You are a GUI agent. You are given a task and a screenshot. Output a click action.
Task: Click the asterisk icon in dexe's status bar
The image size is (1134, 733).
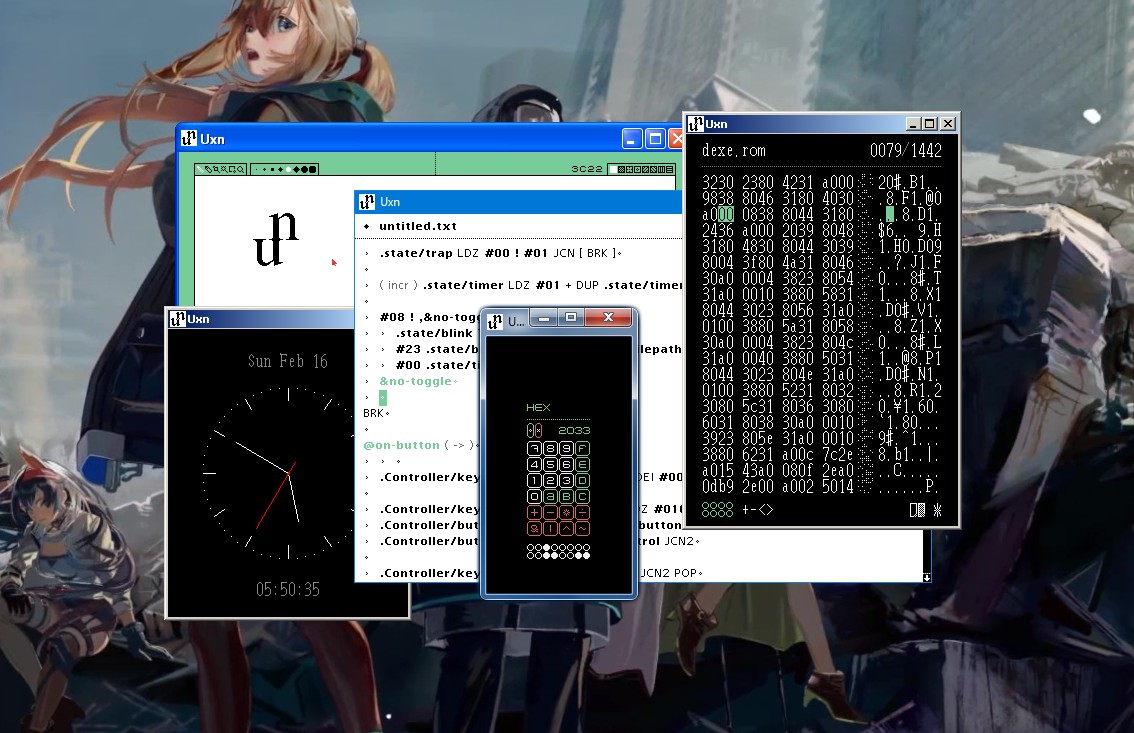tap(938, 510)
